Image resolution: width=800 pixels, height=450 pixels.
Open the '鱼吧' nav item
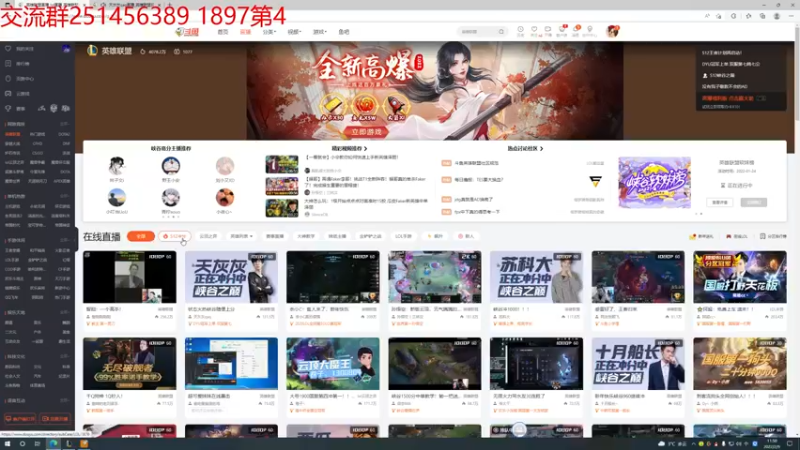coord(344,32)
